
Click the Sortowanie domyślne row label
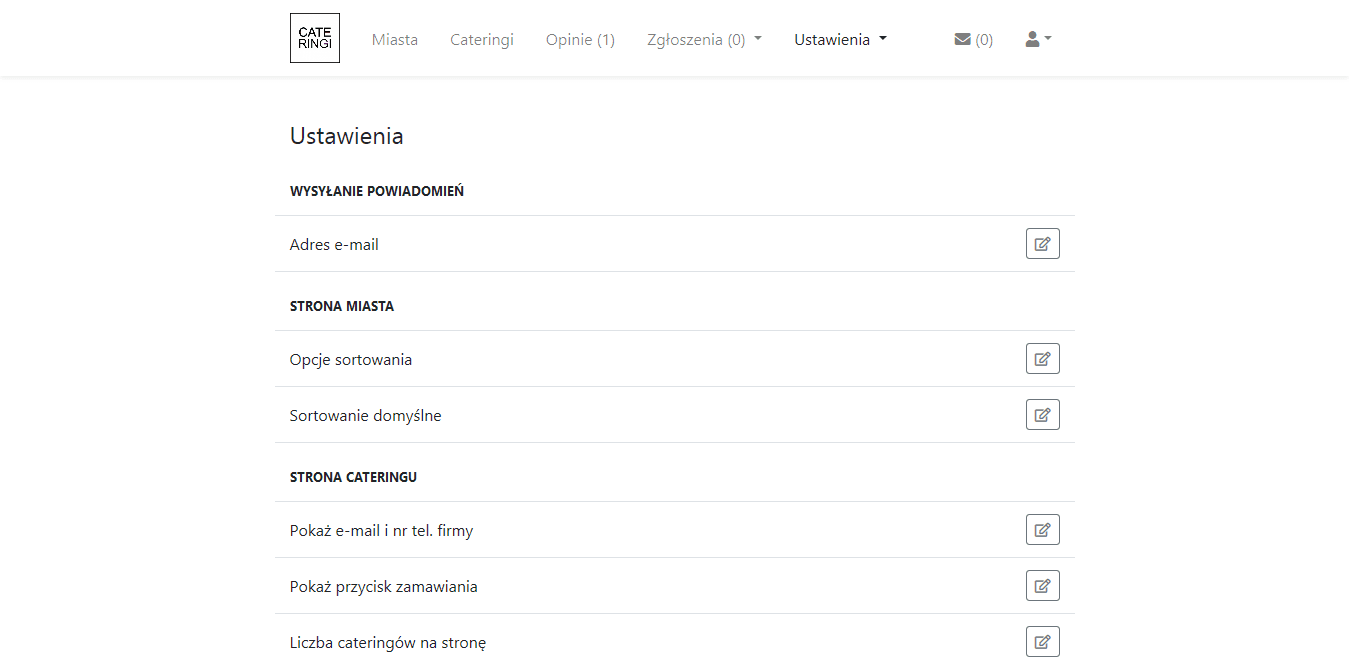(x=366, y=416)
